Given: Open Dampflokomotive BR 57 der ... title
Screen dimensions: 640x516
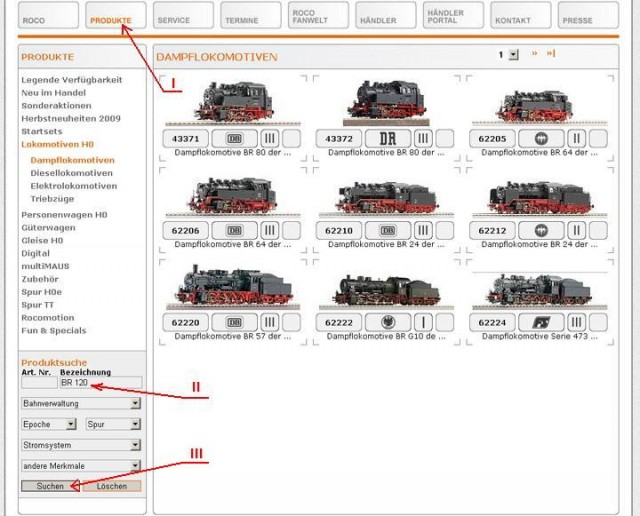Looking at the screenshot, I should pos(233,336).
